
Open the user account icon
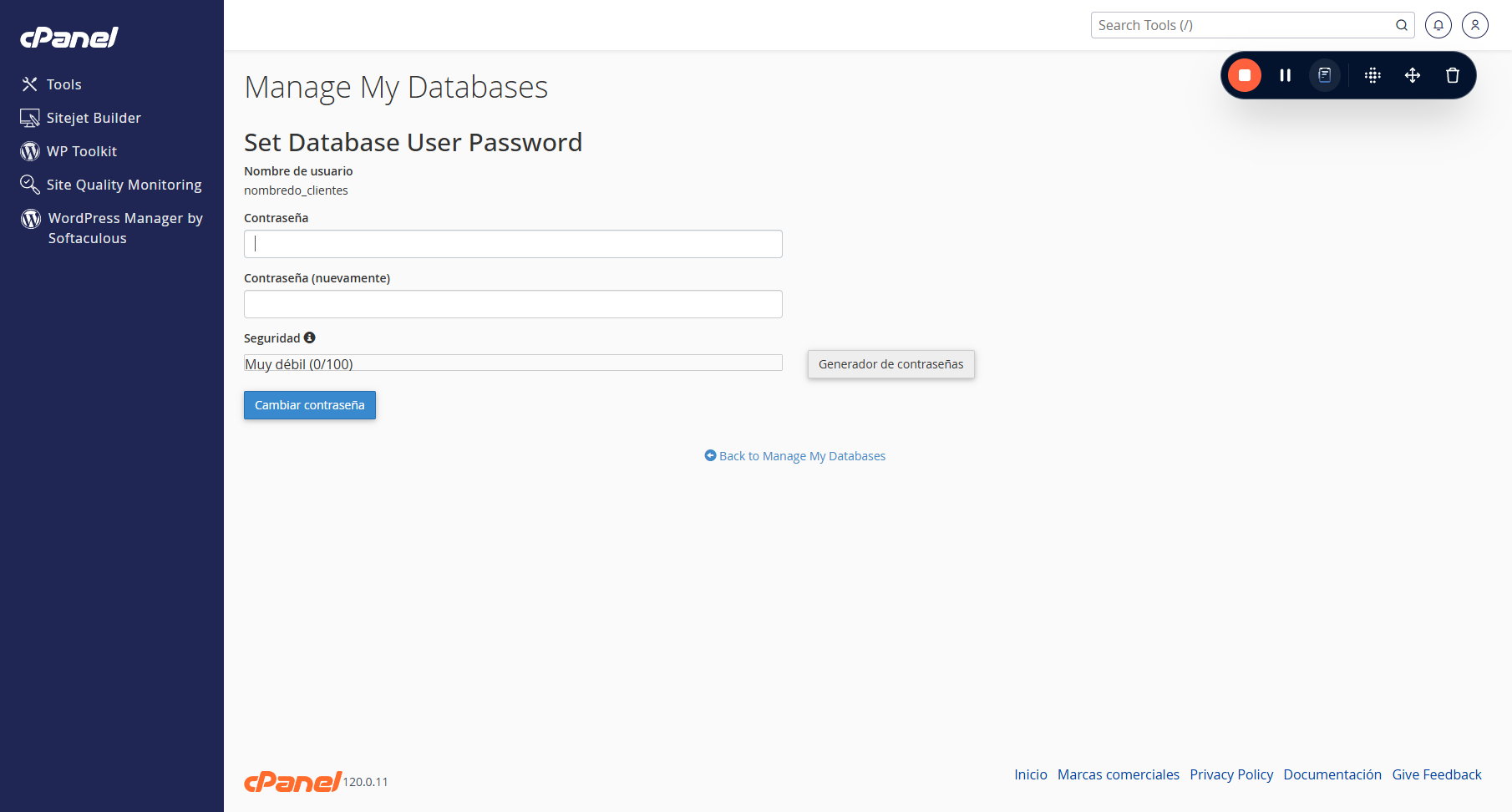pos(1475,25)
